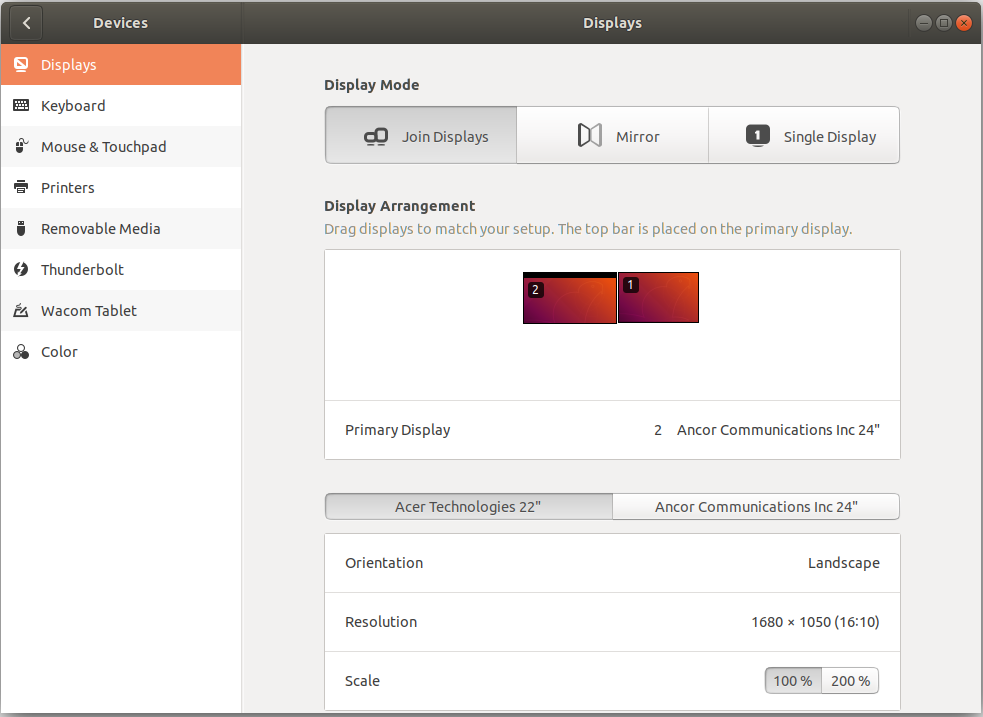Click the Color circles icon
The height and width of the screenshot is (717, 983).
point(21,352)
